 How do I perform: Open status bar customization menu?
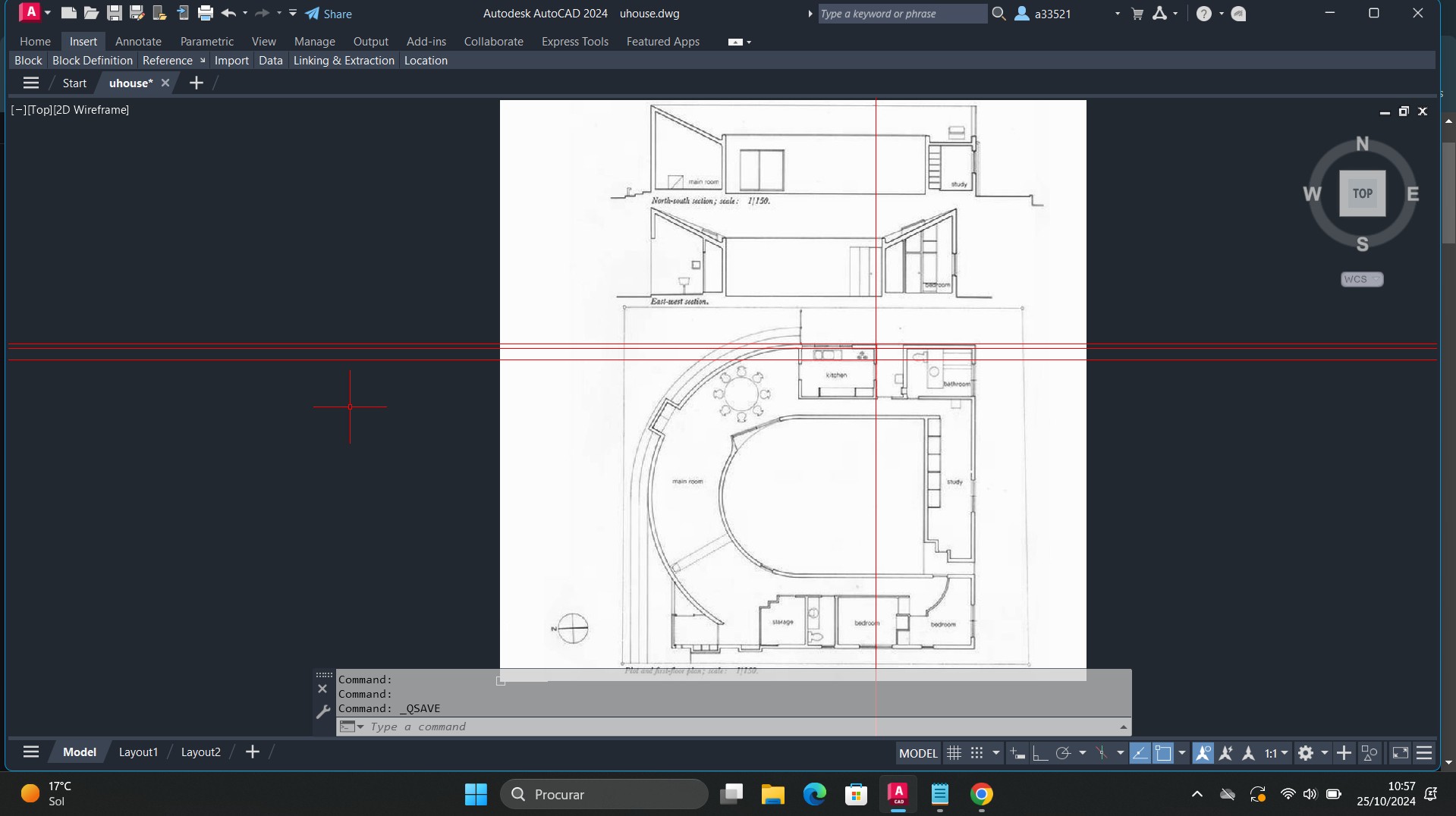click(x=1424, y=753)
